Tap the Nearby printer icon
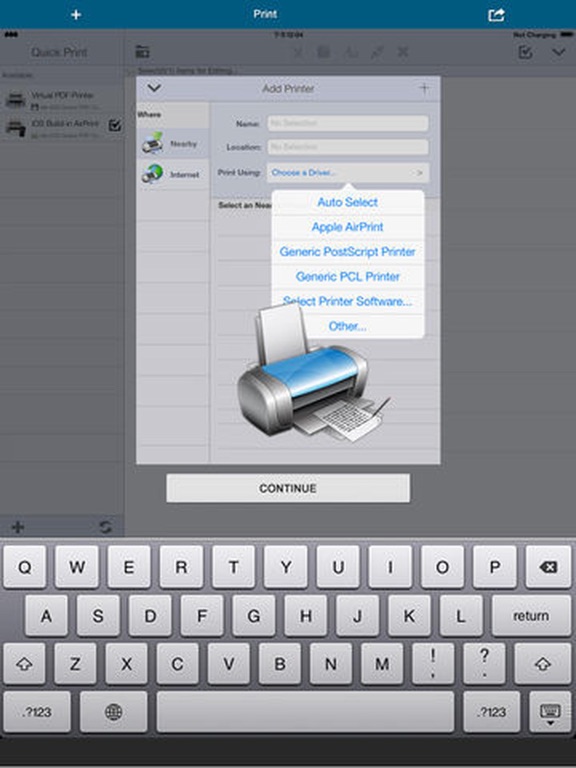Image resolution: width=576 pixels, height=768 pixels. tap(152, 143)
